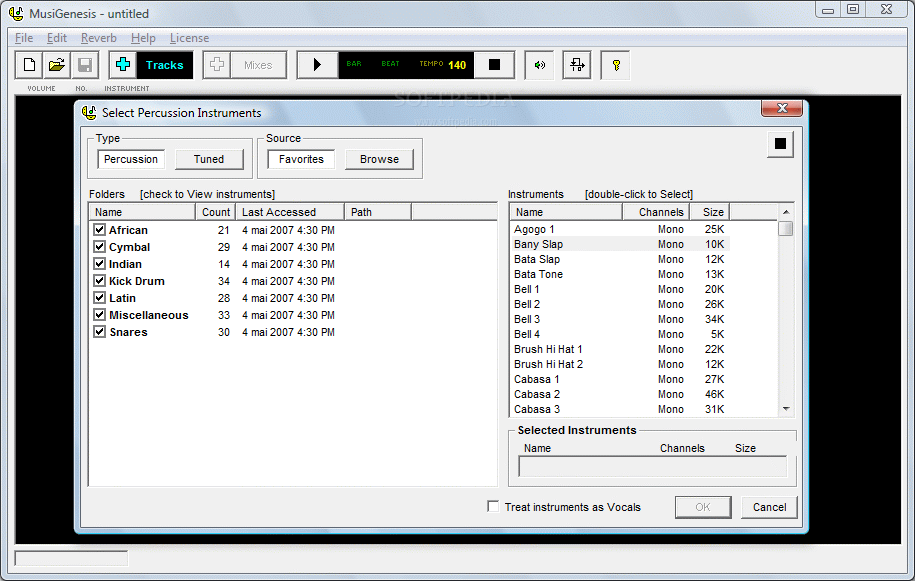This screenshot has width=915, height=581.
Task: Choose Favorites as source
Action: [301, 159]
